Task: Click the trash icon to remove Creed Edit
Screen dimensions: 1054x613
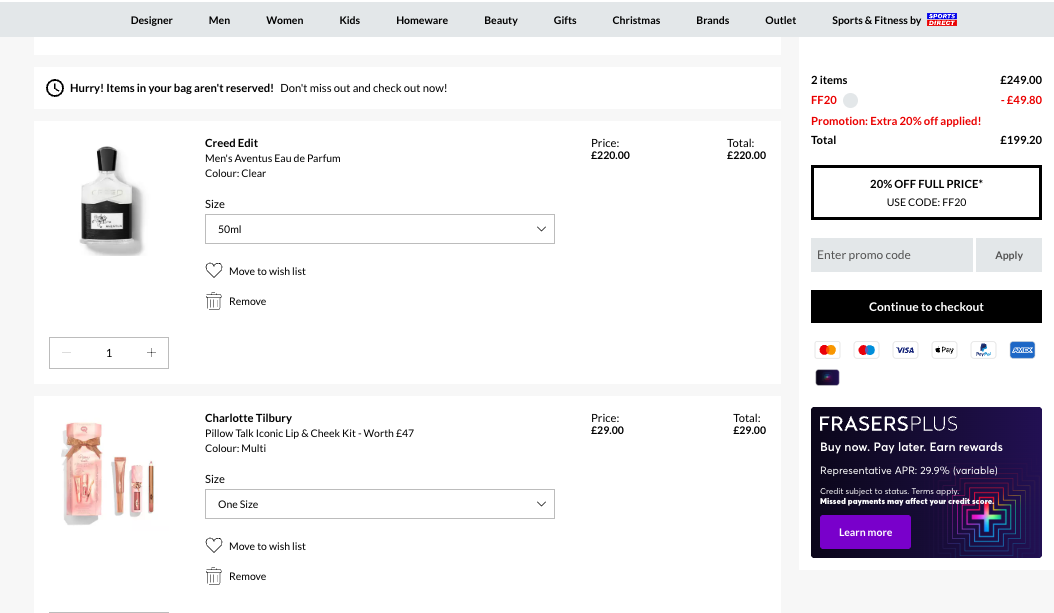Action: tap(213, 300)
